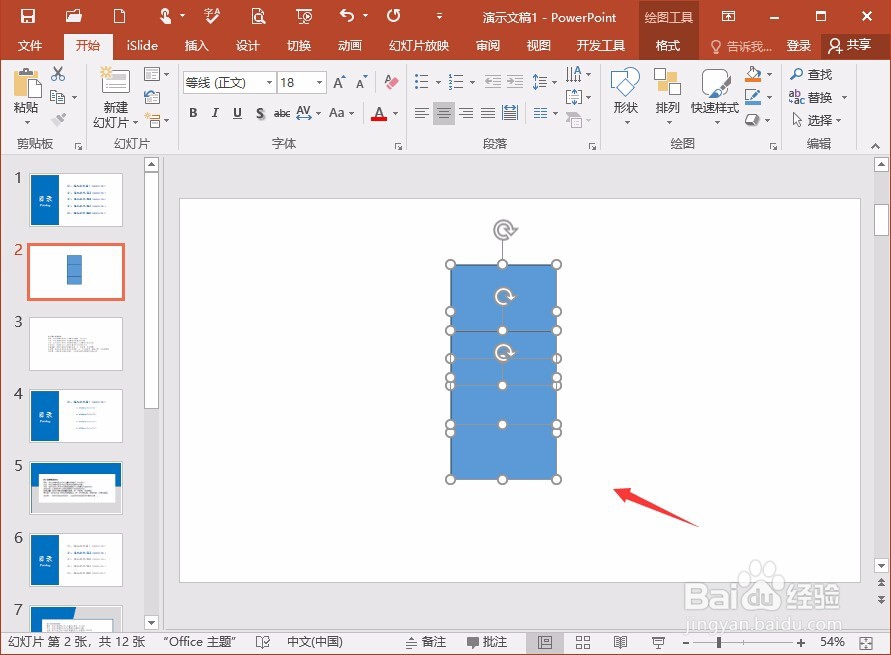Activate the Format Painter brush

[x=58, y=119]
